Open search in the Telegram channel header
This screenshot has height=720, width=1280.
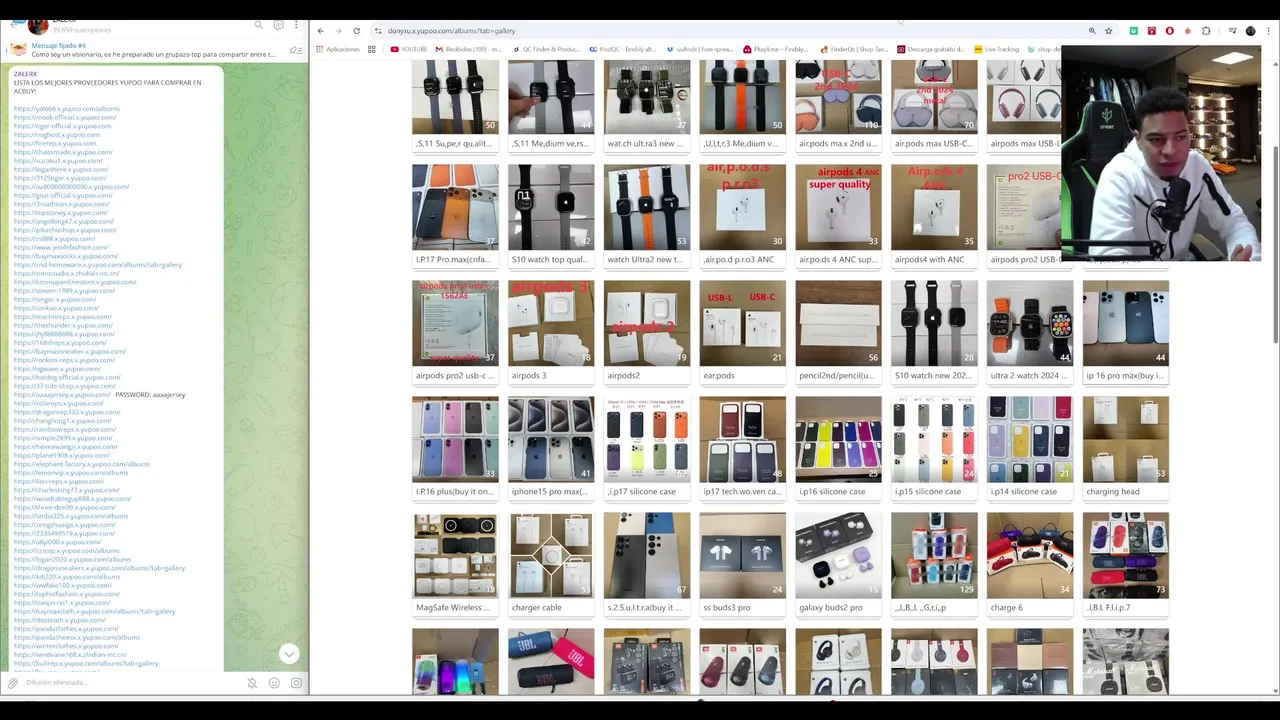click(x=258, y=25)
